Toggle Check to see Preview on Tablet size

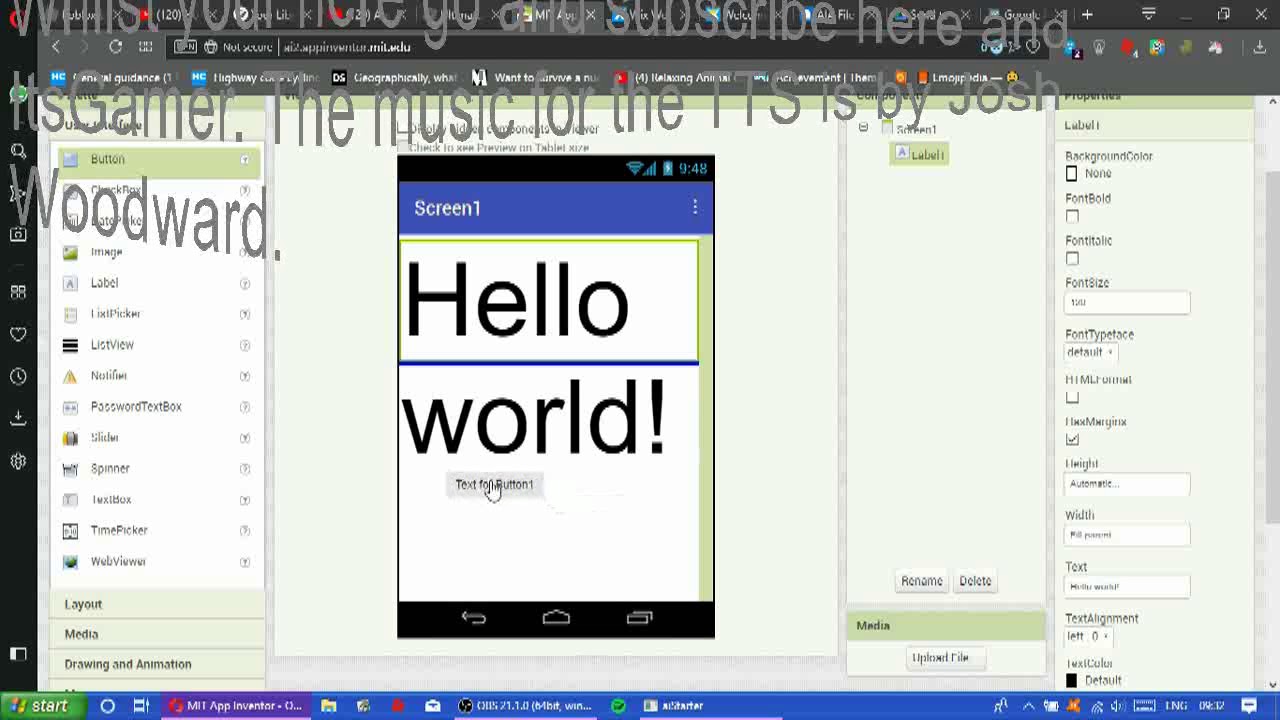point(404,148)
